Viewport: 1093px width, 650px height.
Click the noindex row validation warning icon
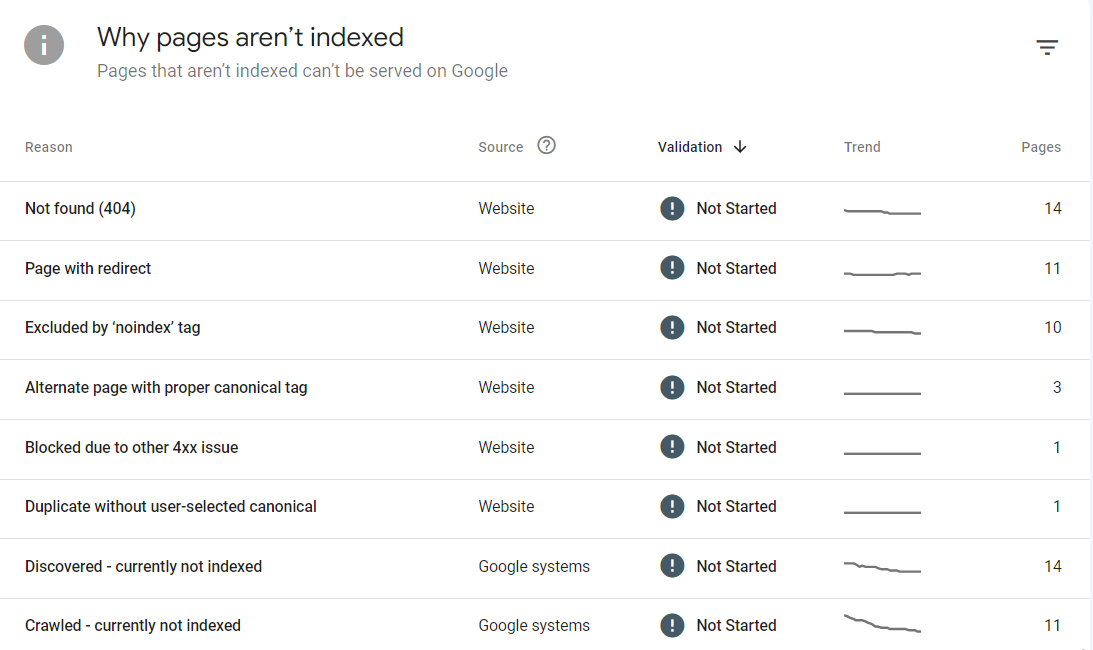672,327
